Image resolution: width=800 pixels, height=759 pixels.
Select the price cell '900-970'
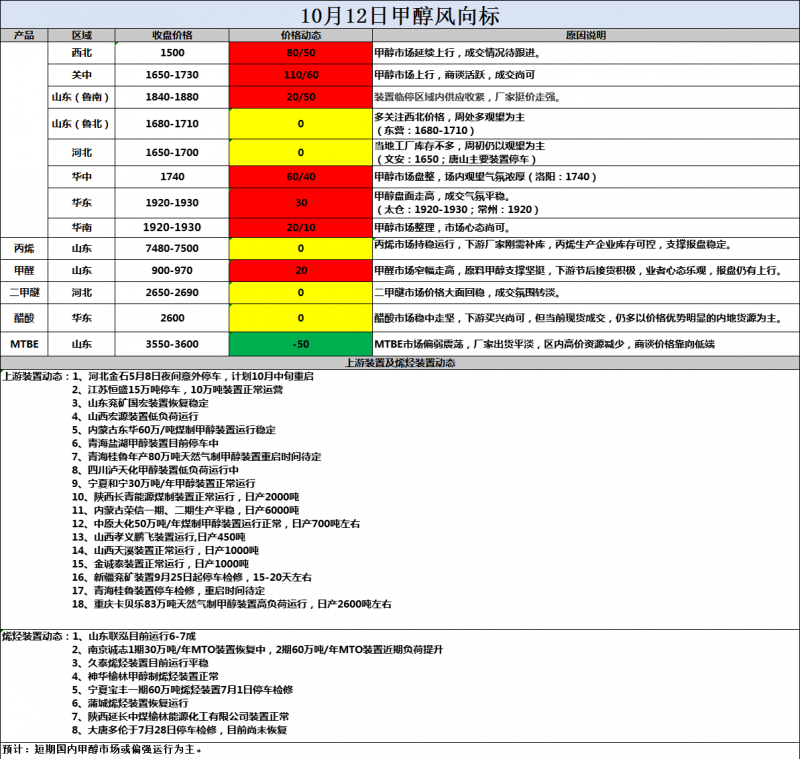point(172,270)
